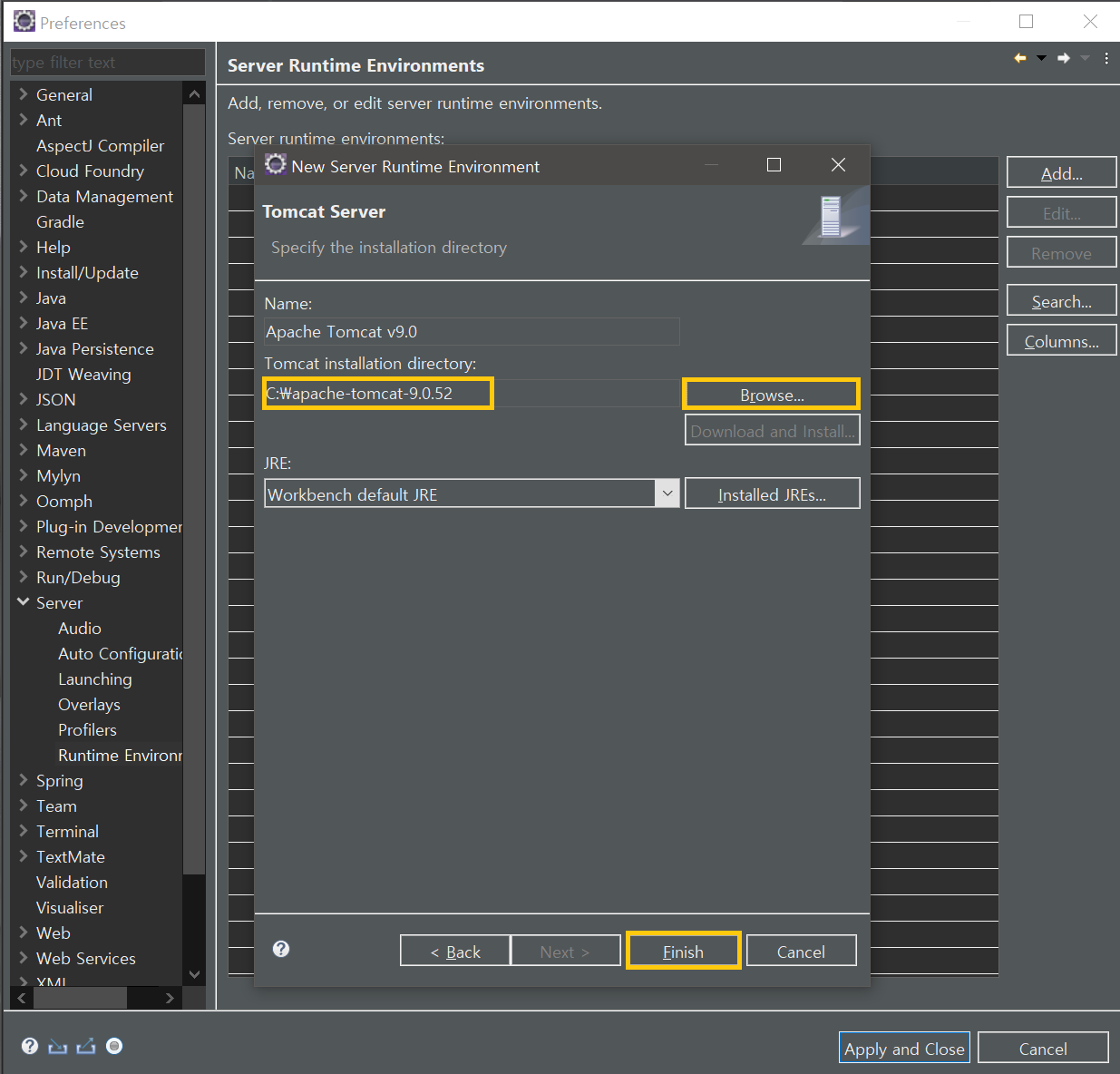This screenshot has width=1120, height=1074.
Task: Focus the Name field Apache Tomcat v9.0
Action: pos(472,331)
